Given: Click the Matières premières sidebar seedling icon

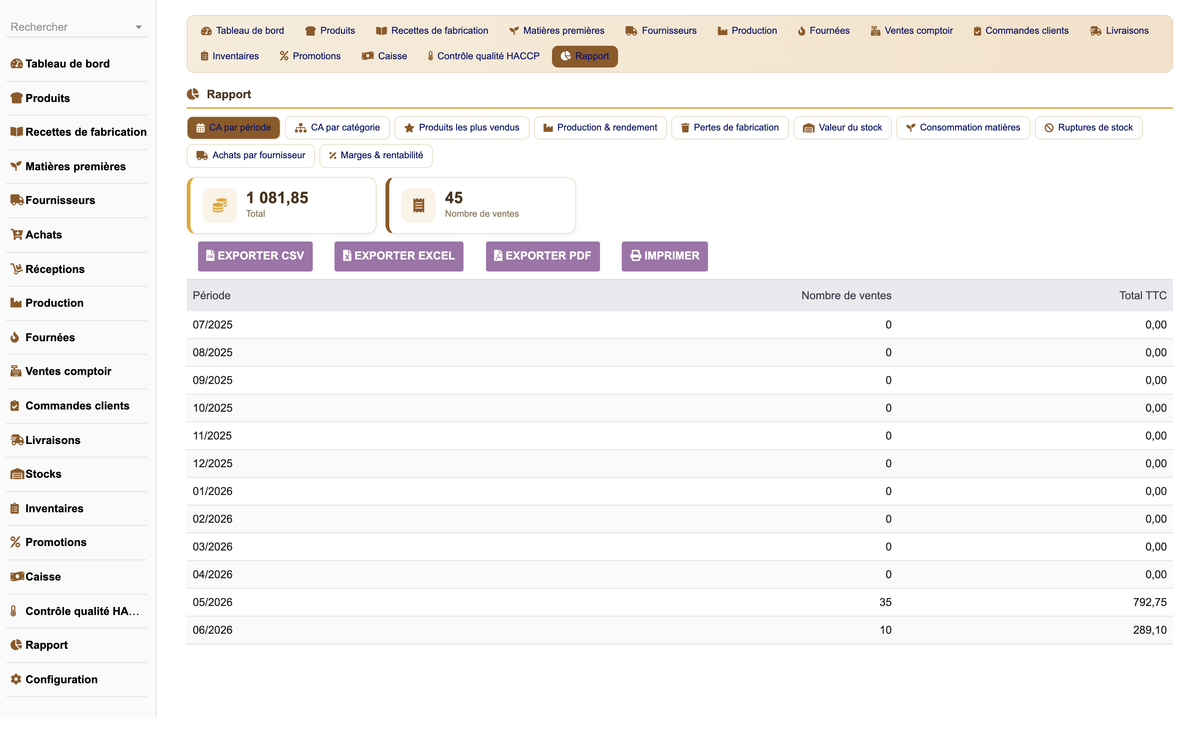Looking at the screenshot, I should point(16,167).
